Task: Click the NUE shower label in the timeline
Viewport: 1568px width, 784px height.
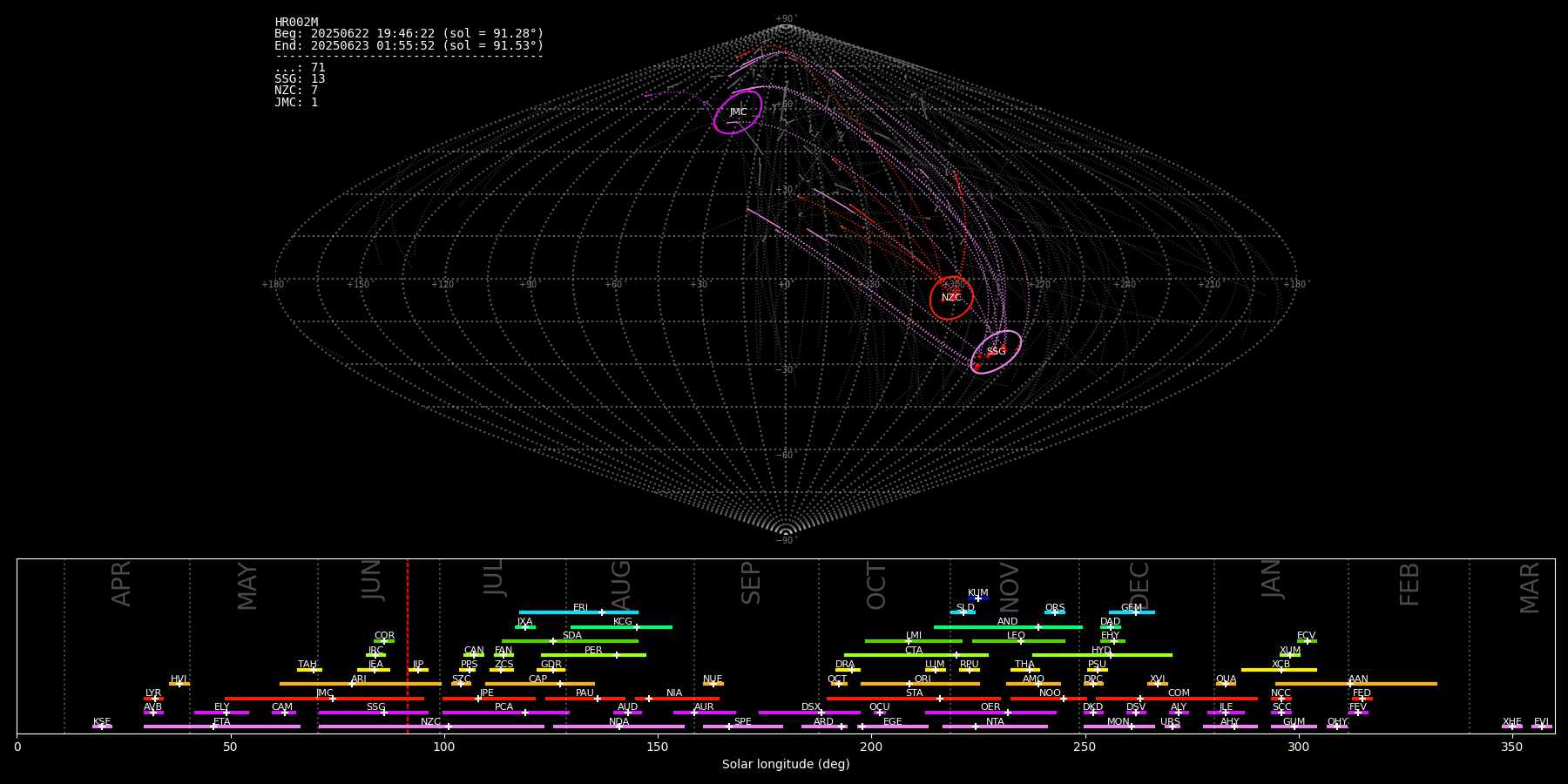Action: coord(713,679)
